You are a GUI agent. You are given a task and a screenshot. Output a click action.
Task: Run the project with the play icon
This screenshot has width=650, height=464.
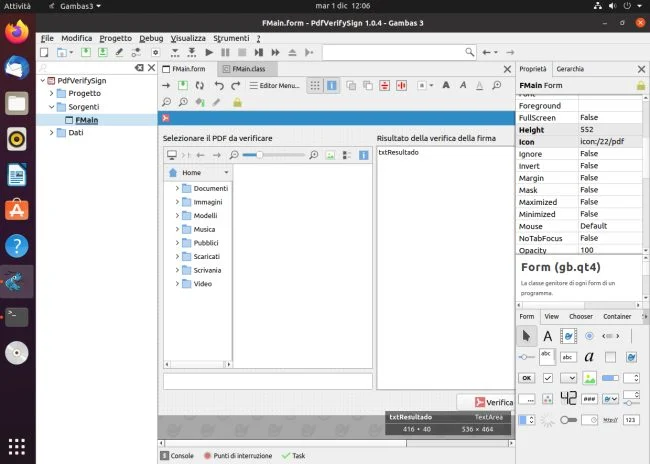209,52
